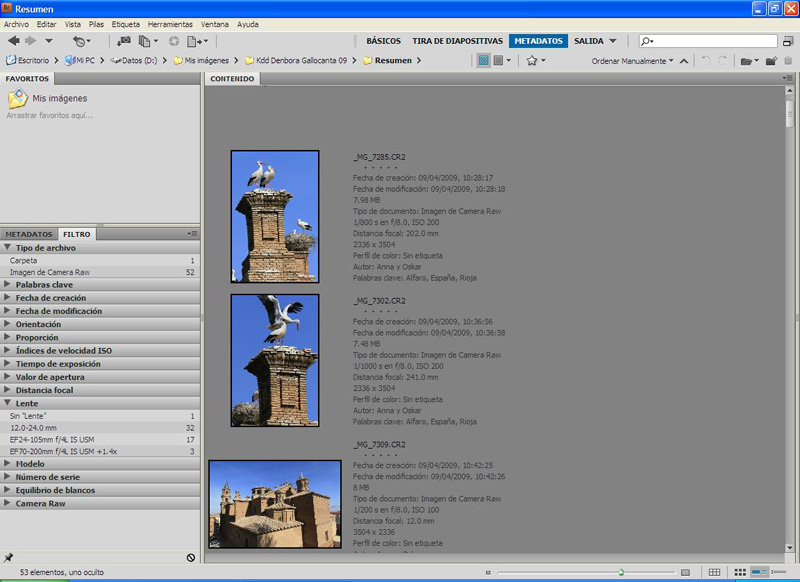Open Mis imágenes favorite
Viewport: 800px width, 582px height.
(47, 98)
